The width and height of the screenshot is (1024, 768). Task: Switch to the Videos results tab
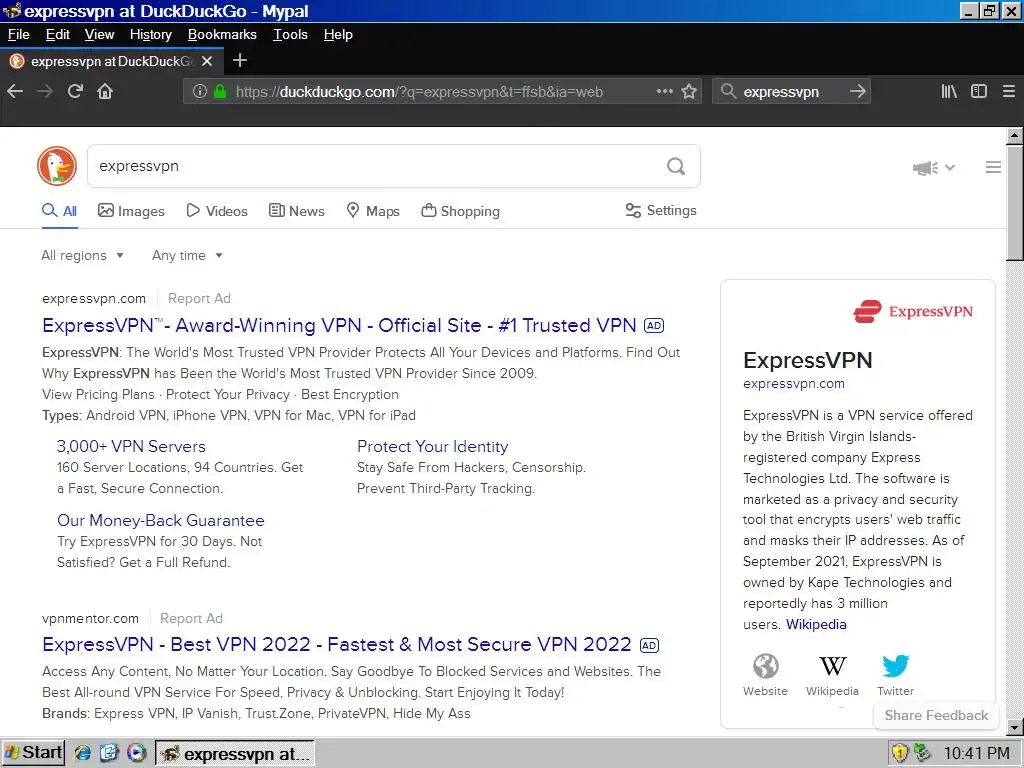click(x=217, y=211)
